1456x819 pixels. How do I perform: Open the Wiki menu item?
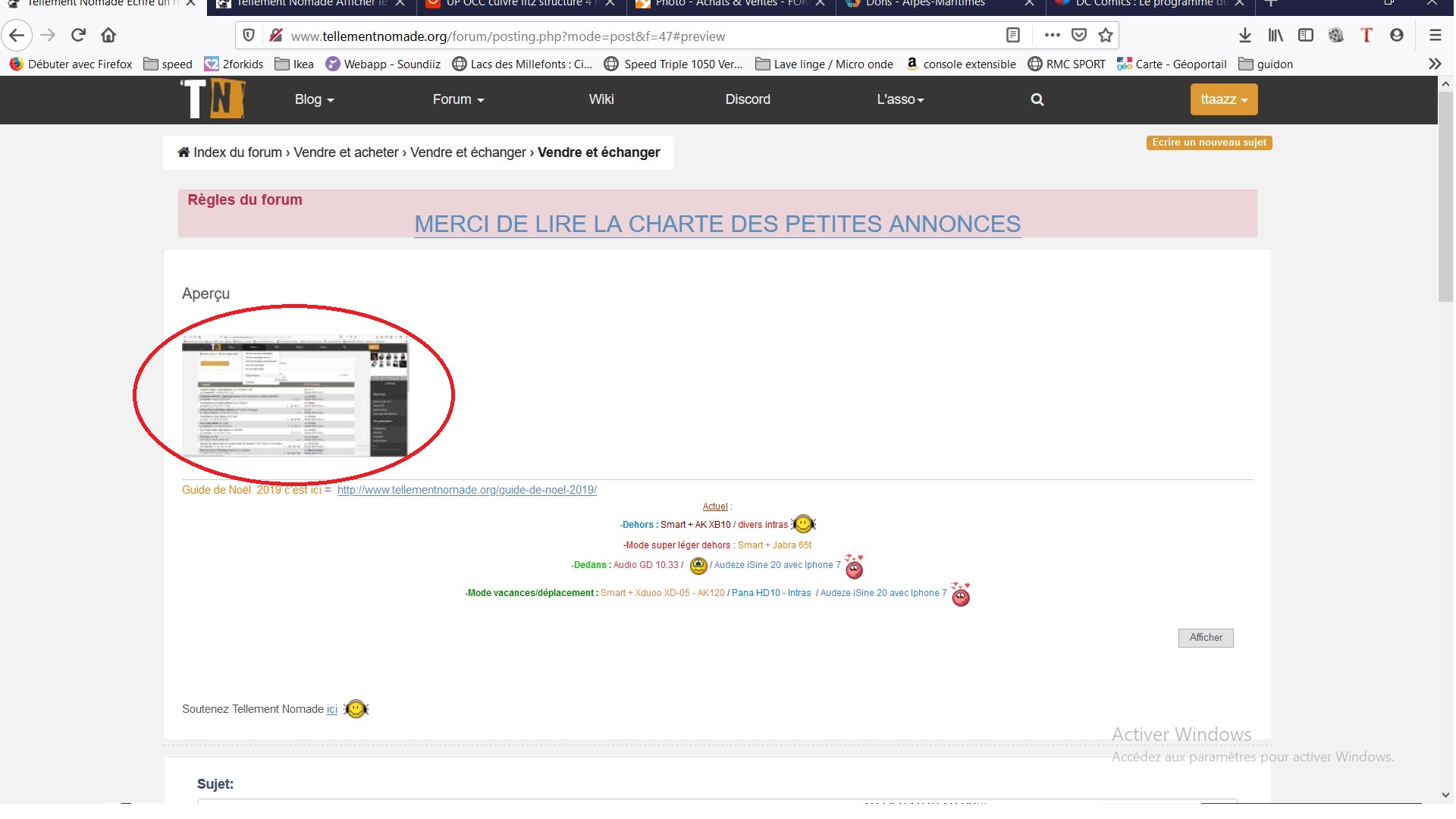point(601,99)
